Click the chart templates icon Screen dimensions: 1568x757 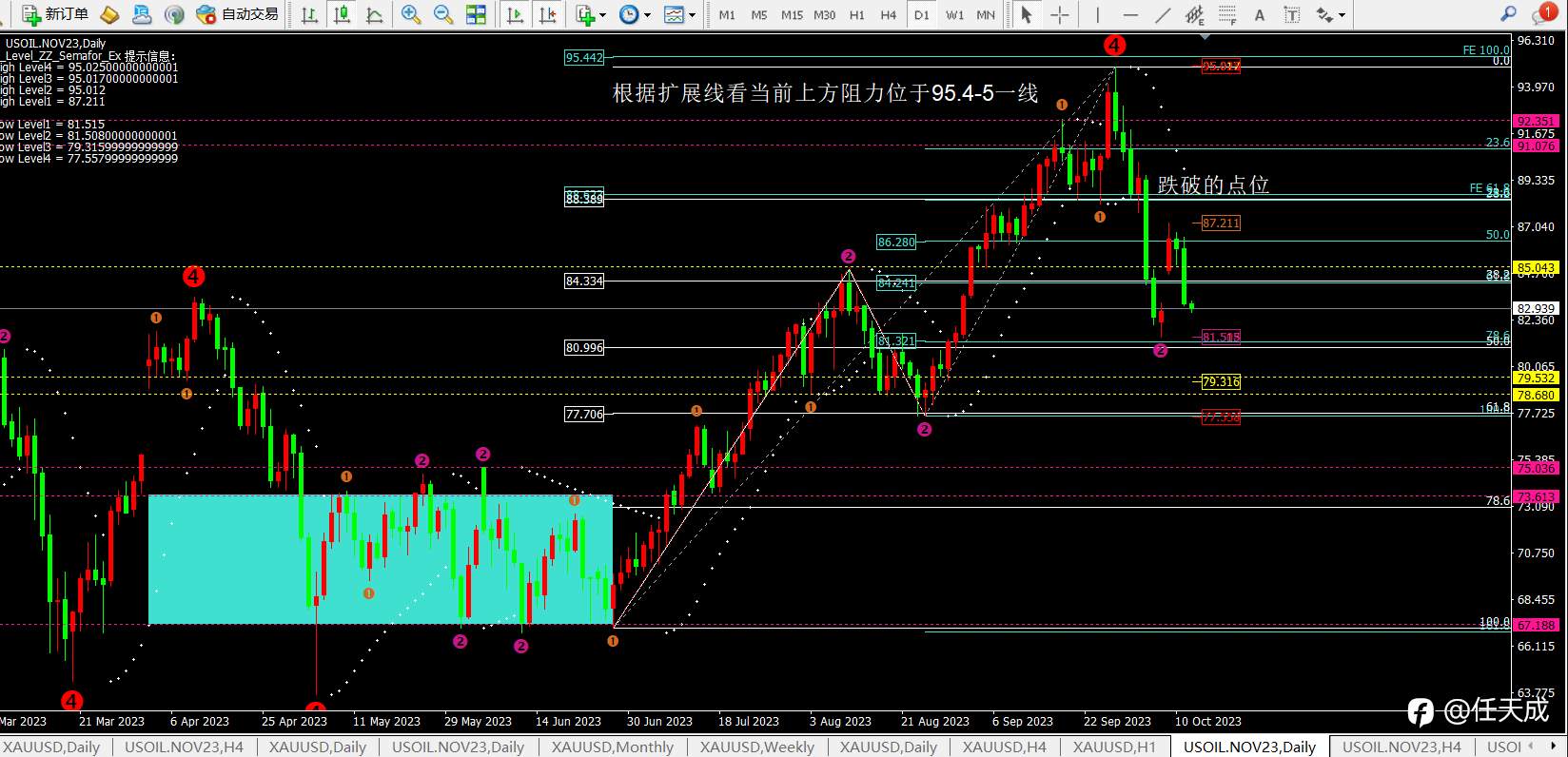pos(674,14)
